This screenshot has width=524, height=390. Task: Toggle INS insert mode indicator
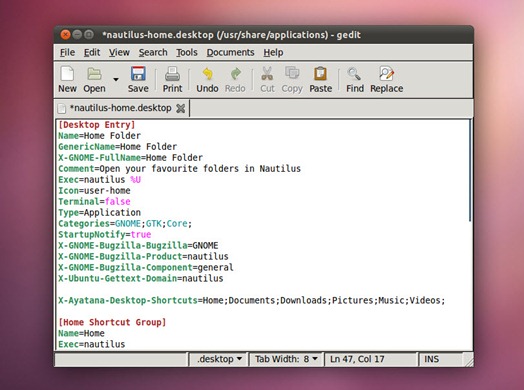(x=431, y=359)
